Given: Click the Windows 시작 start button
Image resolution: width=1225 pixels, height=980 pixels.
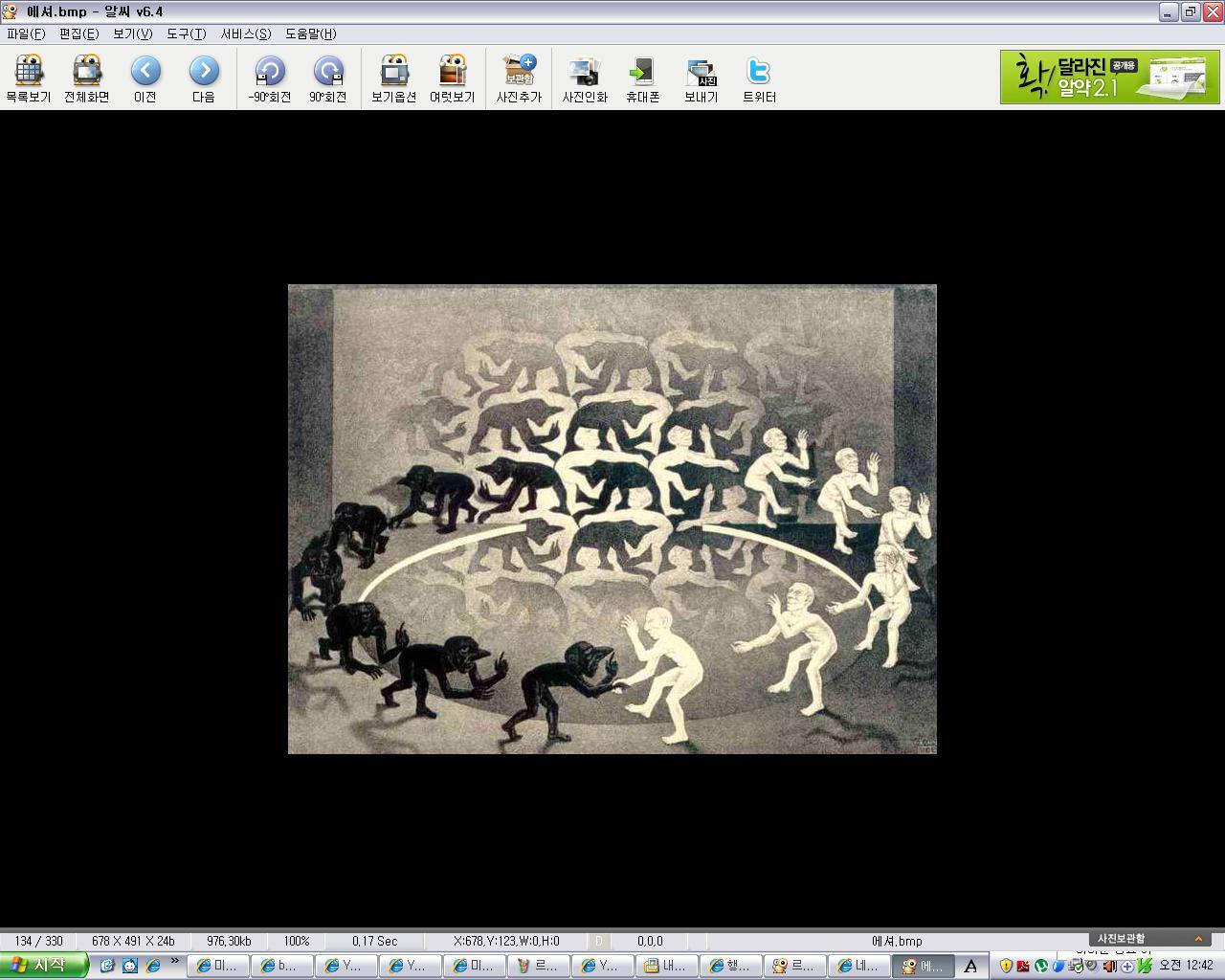Looking at the screenshot, I should click(x=43, y=965).
